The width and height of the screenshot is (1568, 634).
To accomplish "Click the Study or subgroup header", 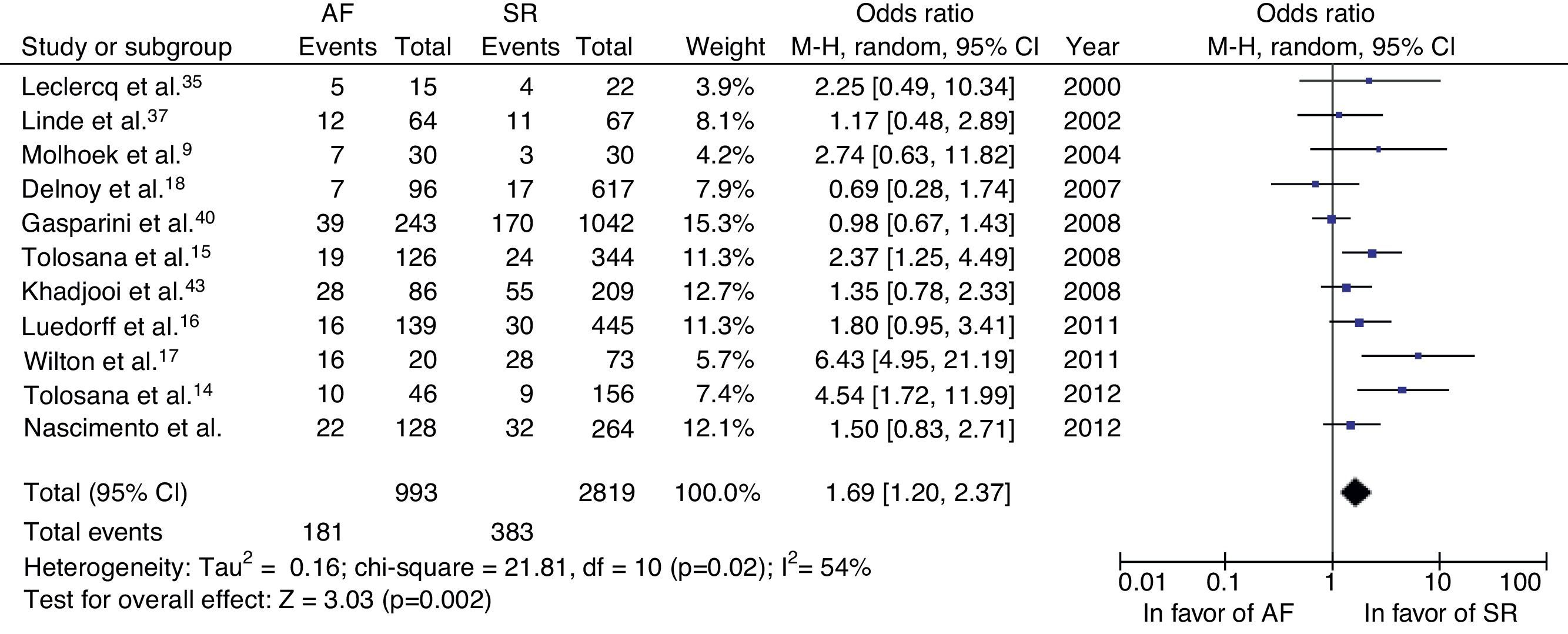I will pos(126,47).
